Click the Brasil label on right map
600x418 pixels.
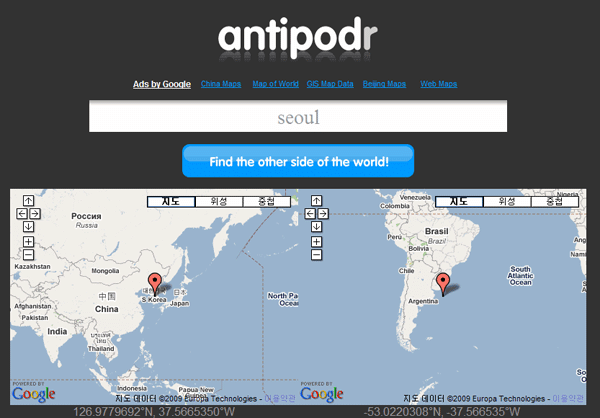(x=437, y=232)
